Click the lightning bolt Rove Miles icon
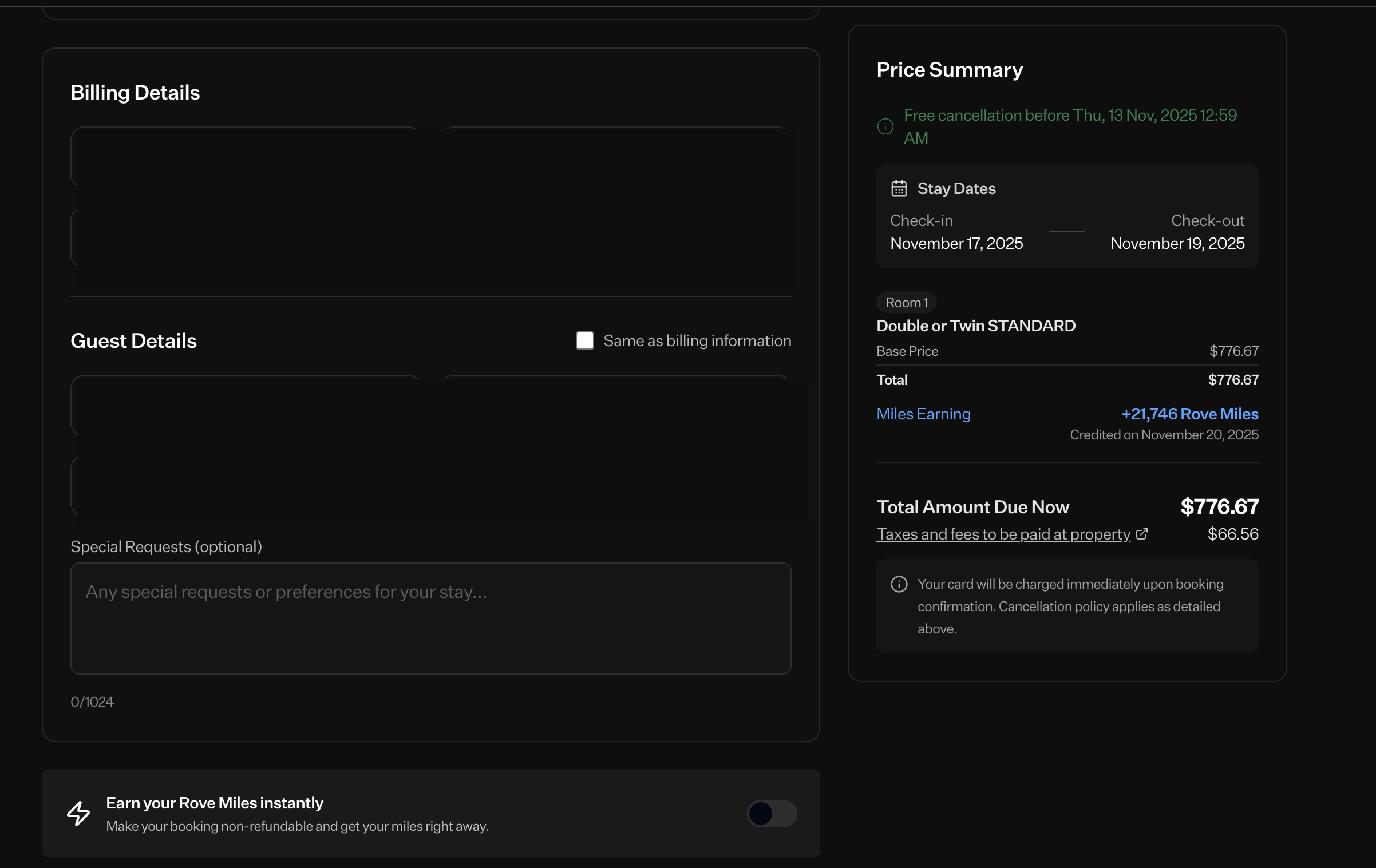The image size is (1376, 868). pyautogui.click(x=78, y=813)
